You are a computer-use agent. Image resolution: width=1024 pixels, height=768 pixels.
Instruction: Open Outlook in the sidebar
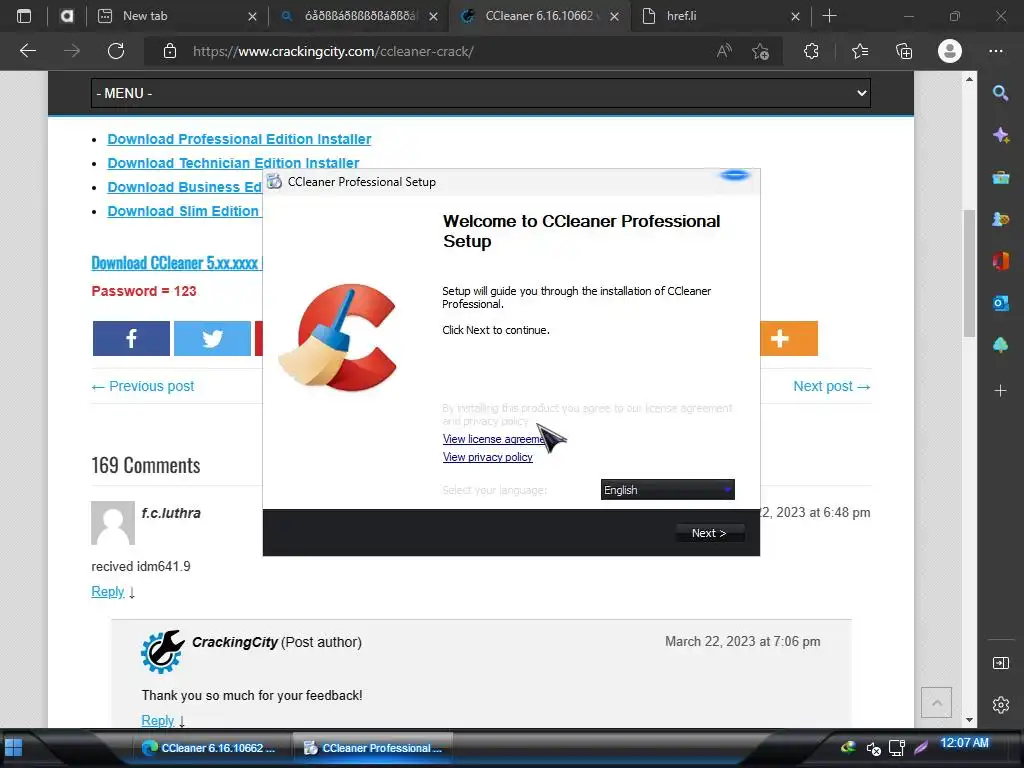click(1000, 303)
